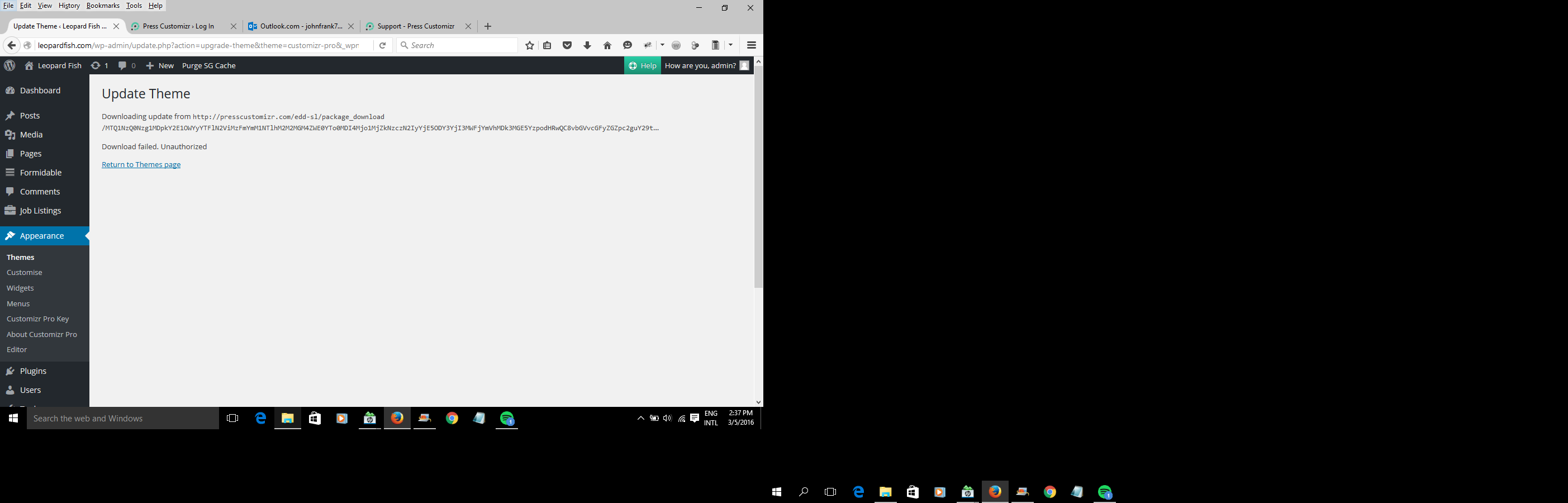Image resolution: width=1568 pixels, height=503 pixels.
Task: Open the Firefox downloads arrow
Action: pos(587,45)
